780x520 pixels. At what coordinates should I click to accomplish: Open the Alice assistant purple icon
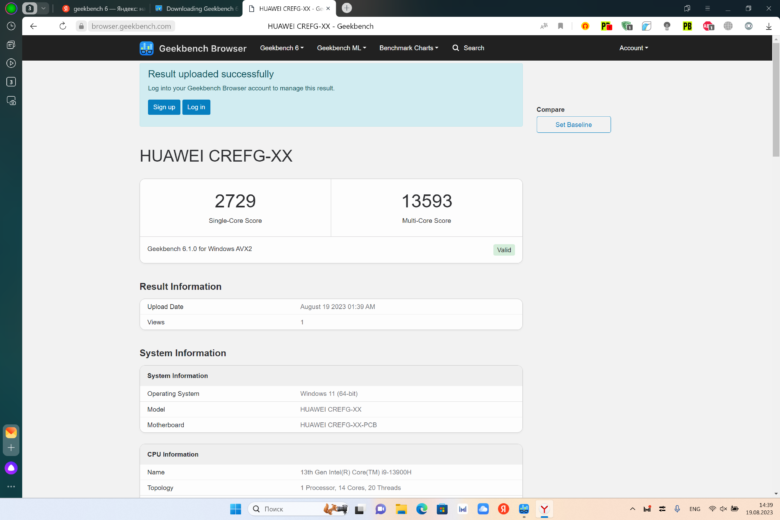point(11,468)
